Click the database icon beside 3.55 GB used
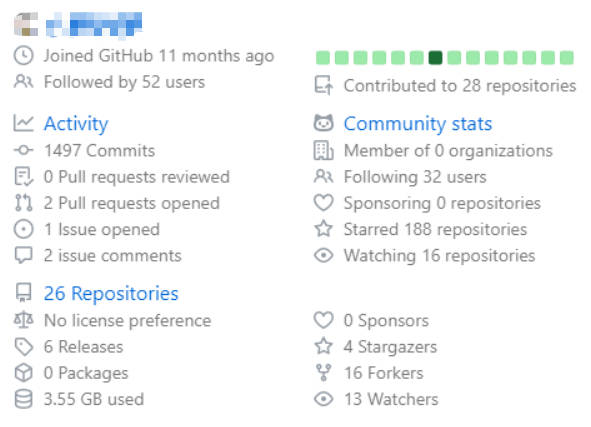 pyautogui.click(x=23, y=399)
